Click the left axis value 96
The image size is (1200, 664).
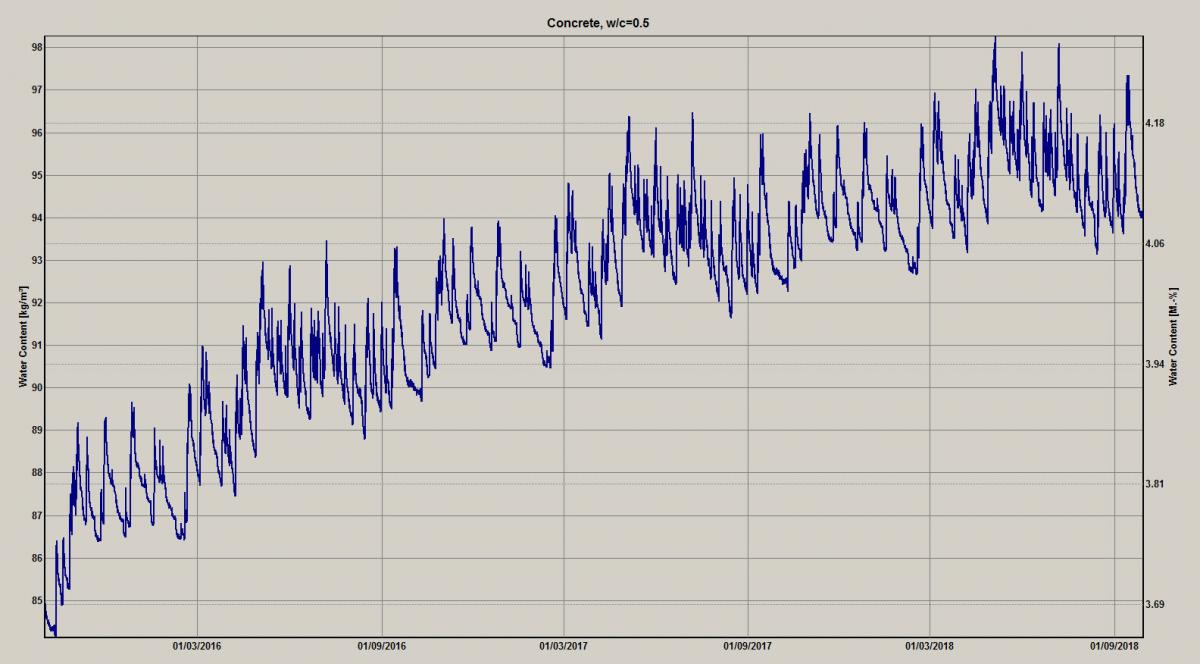(x=36, y=132)
